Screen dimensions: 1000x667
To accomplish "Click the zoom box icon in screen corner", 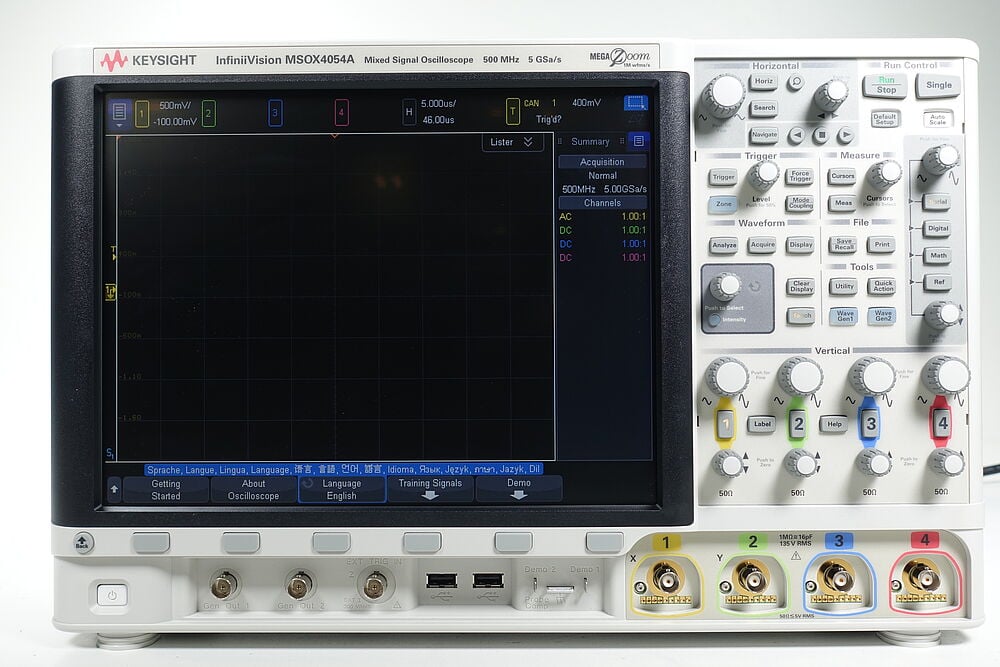I will point(635,104).
